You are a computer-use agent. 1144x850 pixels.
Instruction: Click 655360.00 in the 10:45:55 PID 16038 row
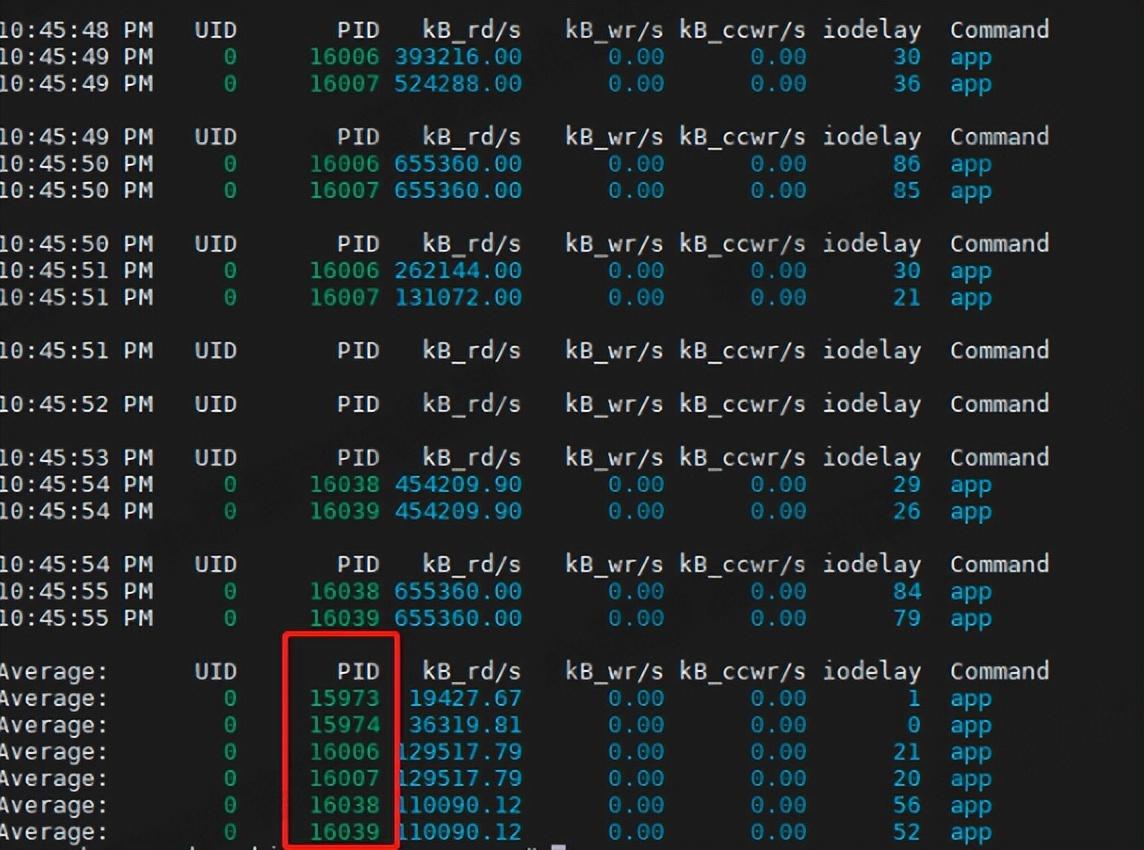click(x=458, y=591)
